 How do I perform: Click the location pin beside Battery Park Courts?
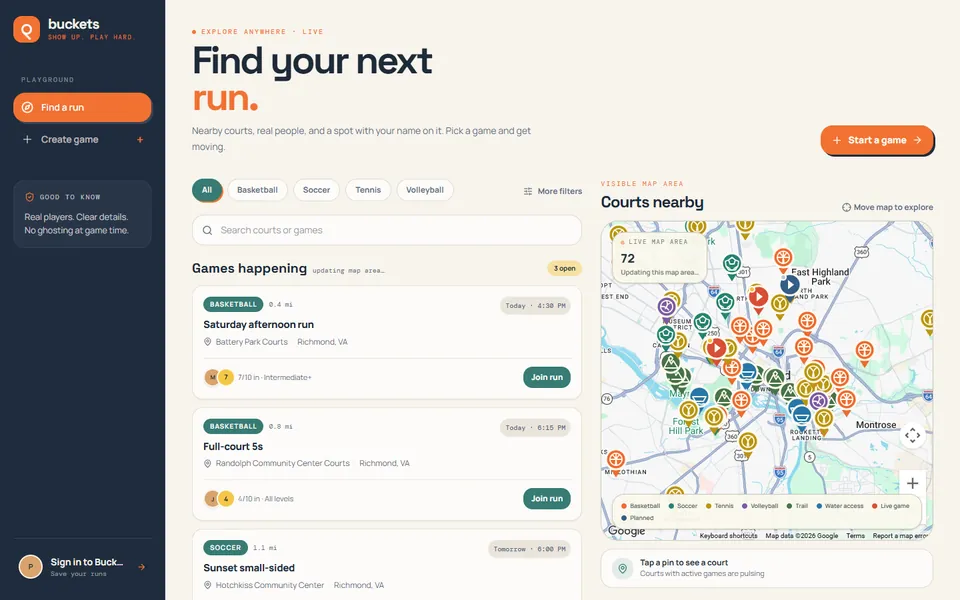[208, 342]
